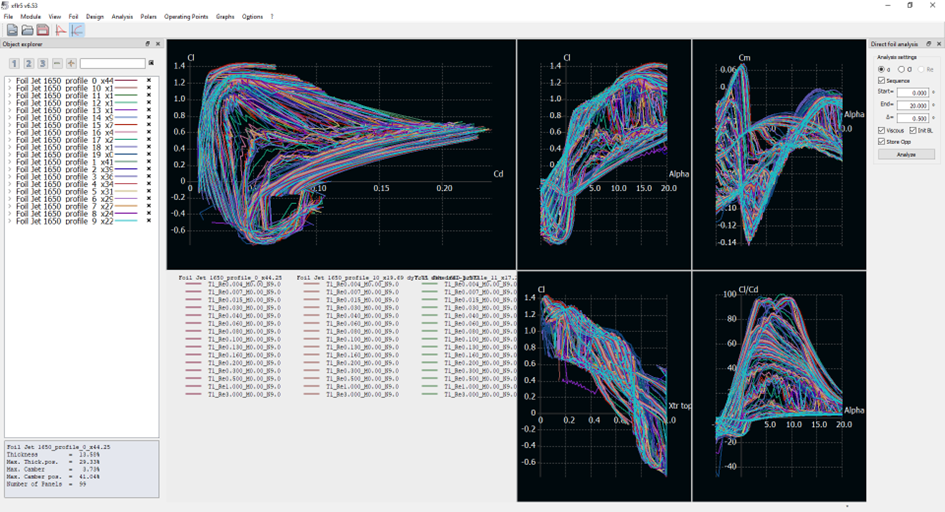The height and width of the screenshot is (512, 945).
Task: Expand Foil Jet 1650 profile 19 tree item
Action: click(9, 155)
